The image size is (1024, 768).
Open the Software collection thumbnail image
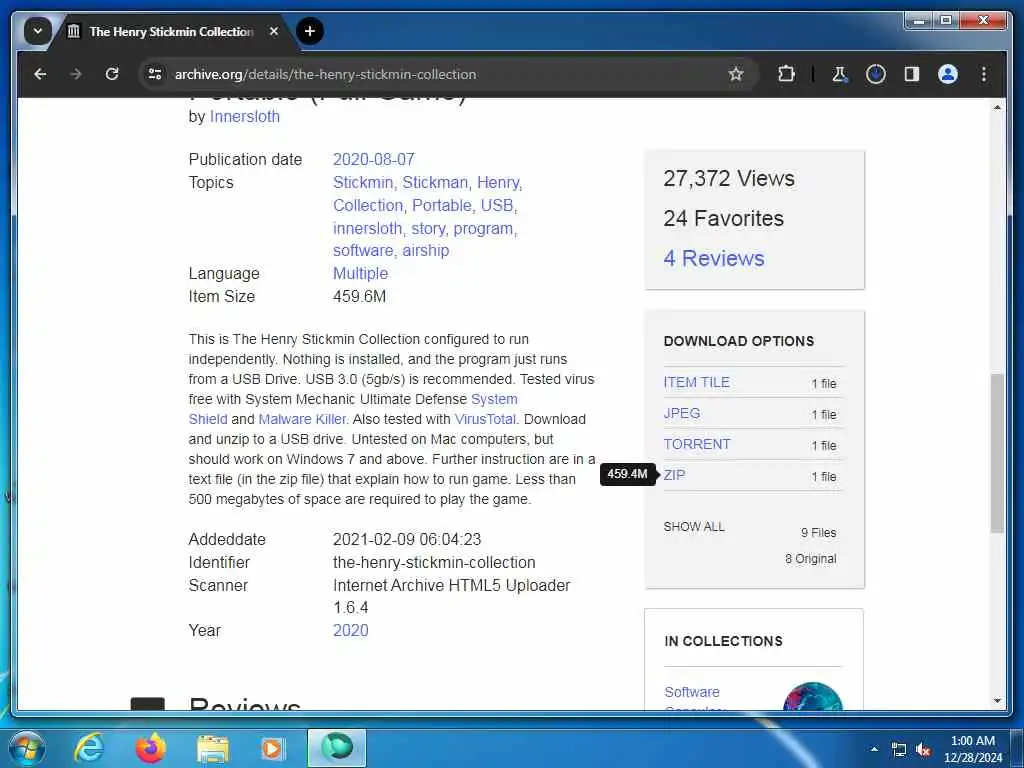click(812, 696)
